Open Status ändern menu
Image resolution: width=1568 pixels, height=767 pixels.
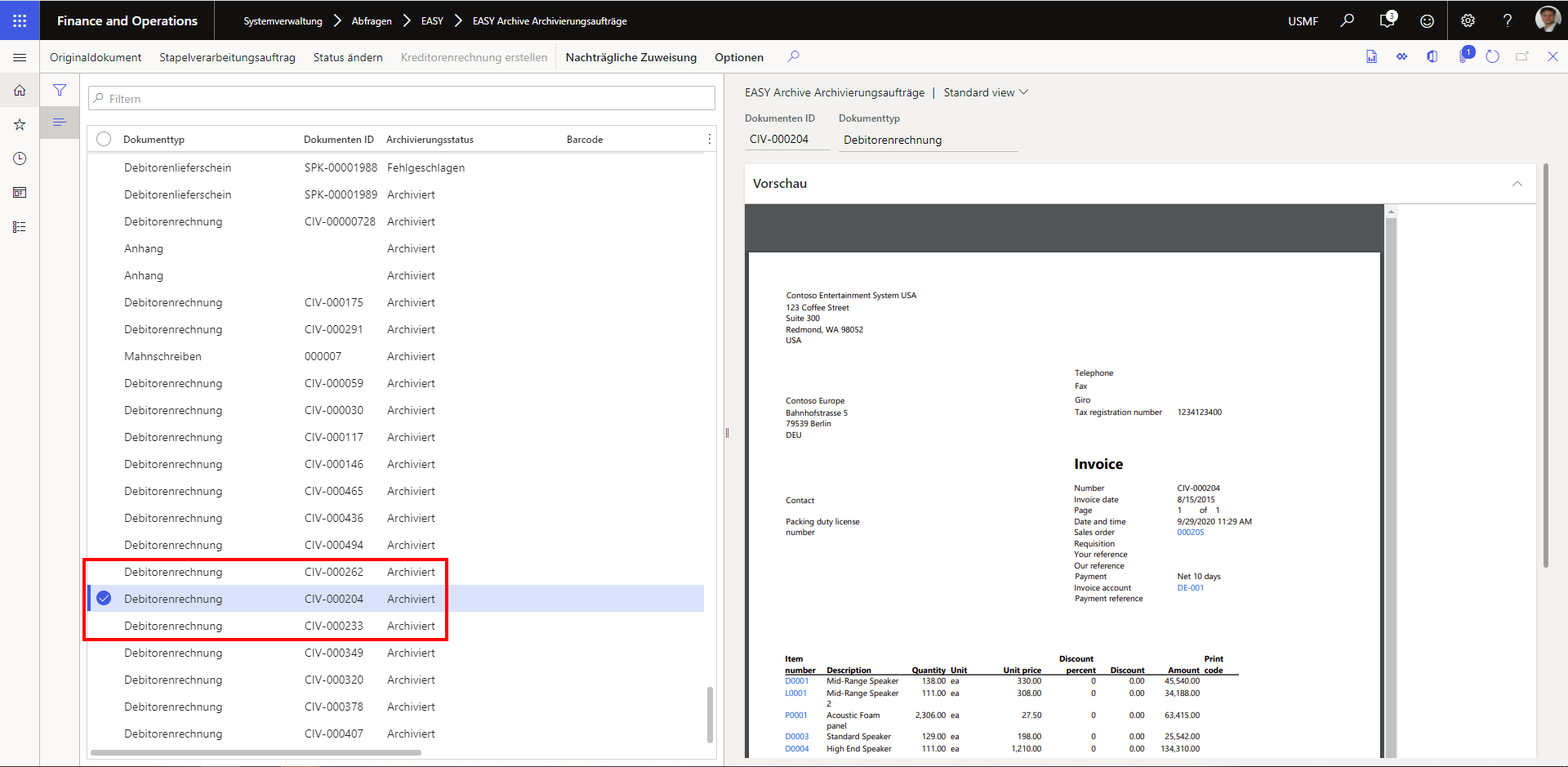pos(348,57)
